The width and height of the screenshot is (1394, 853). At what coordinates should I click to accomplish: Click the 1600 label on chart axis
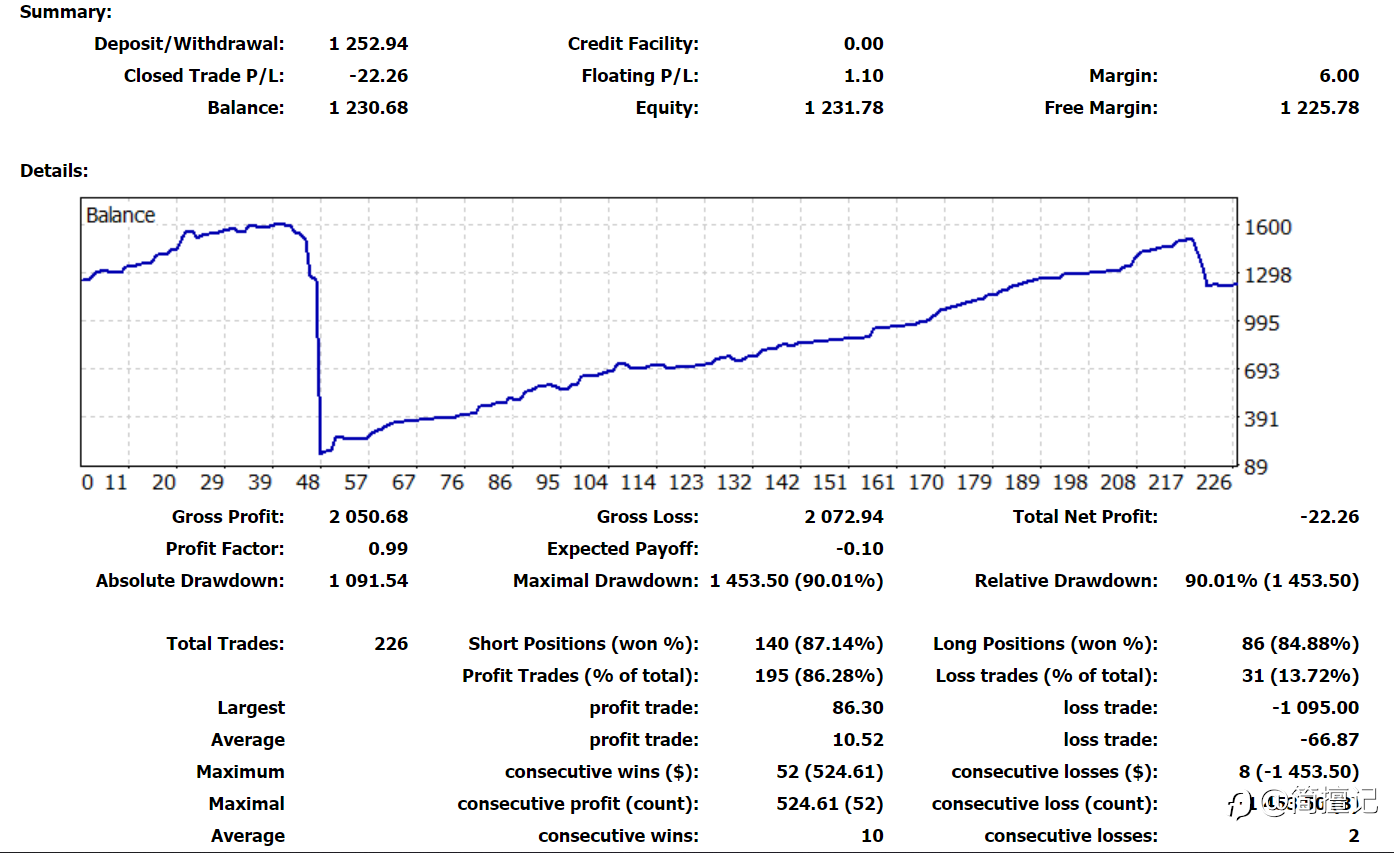tap(1268, 227)
